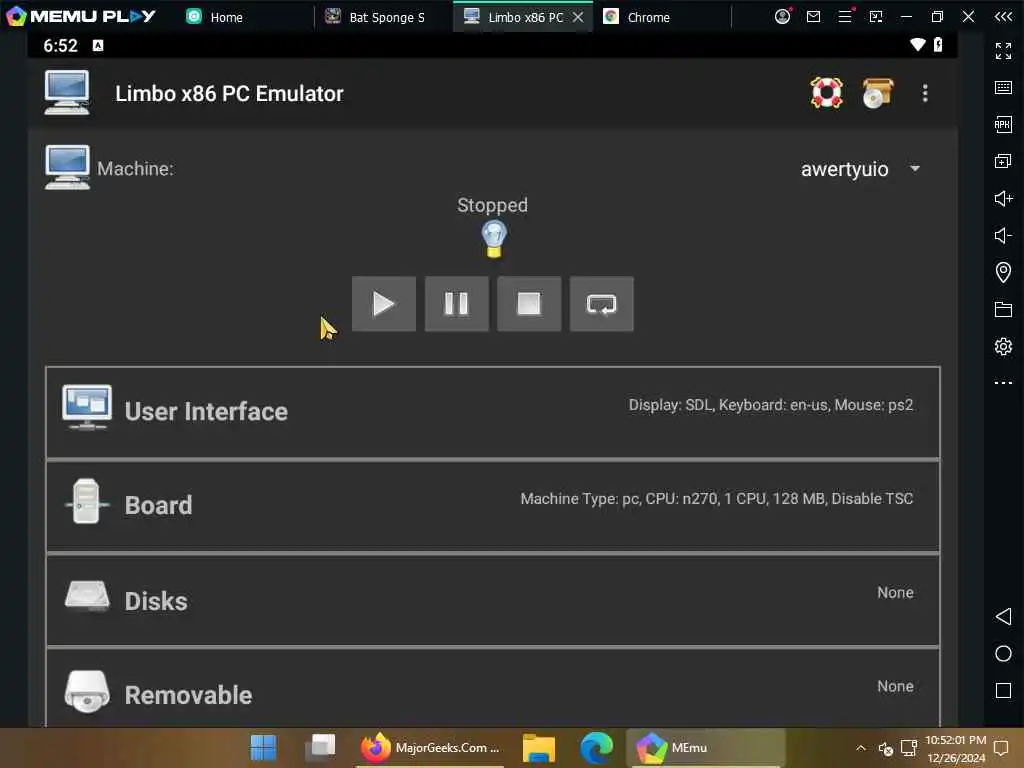Click the APK install icon
Image resolution: width=1024 pixels, height=768 pixels.
[x=1003, y=124]
